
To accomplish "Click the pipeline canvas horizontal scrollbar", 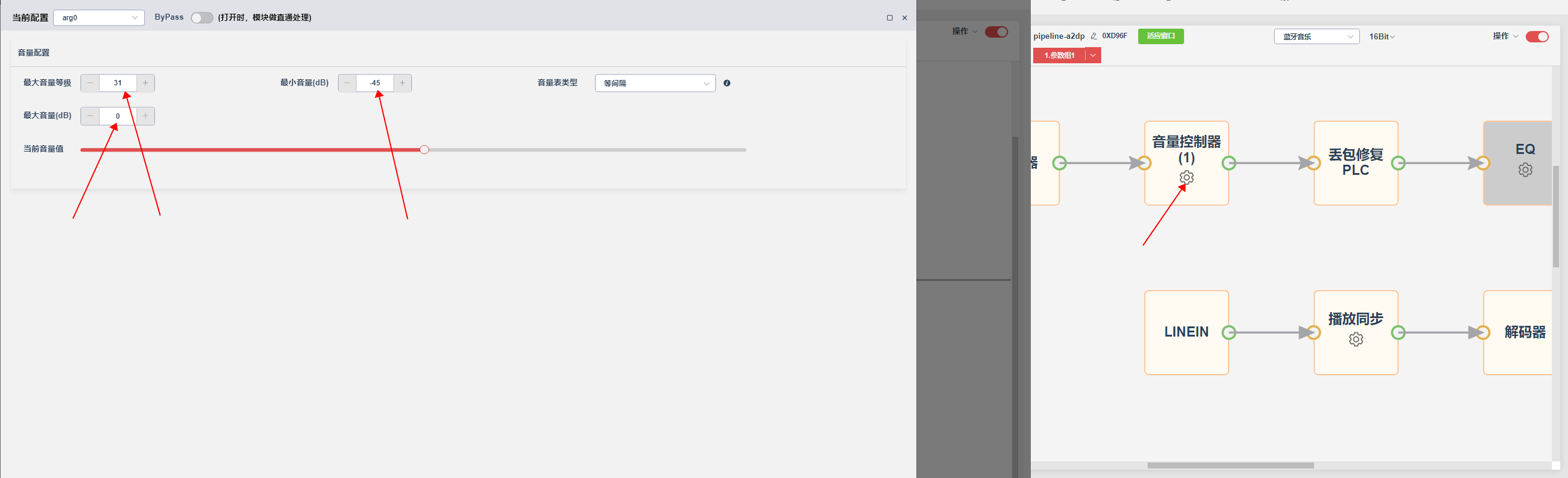I will coord(1230,465).
